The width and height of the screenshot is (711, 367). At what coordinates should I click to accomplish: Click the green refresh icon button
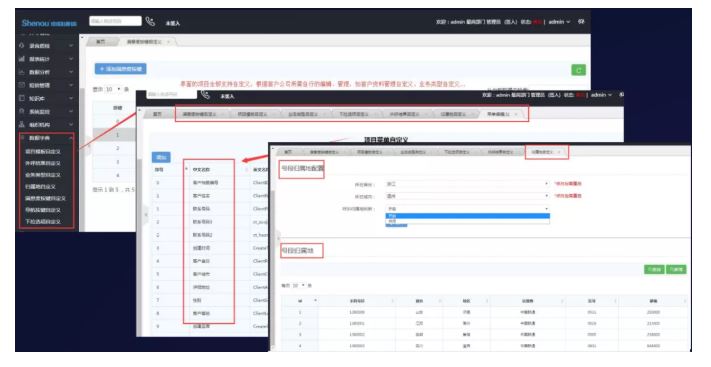coord(578,70)
